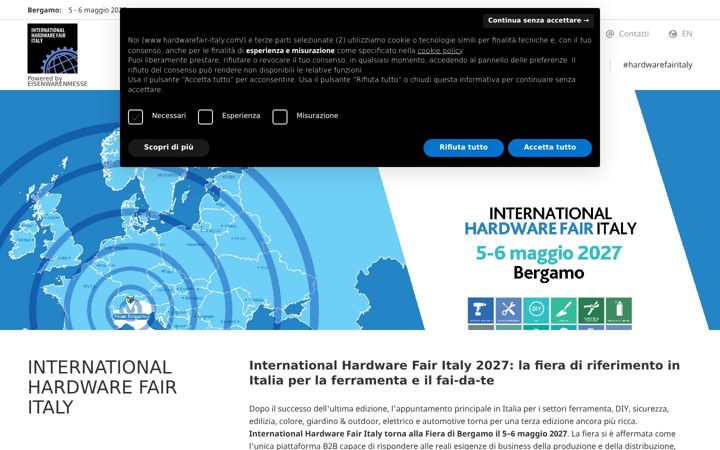Click the spray can category icon
This screenshot has height=450, width=720.
pyautogui.click(x=619, y=310)
